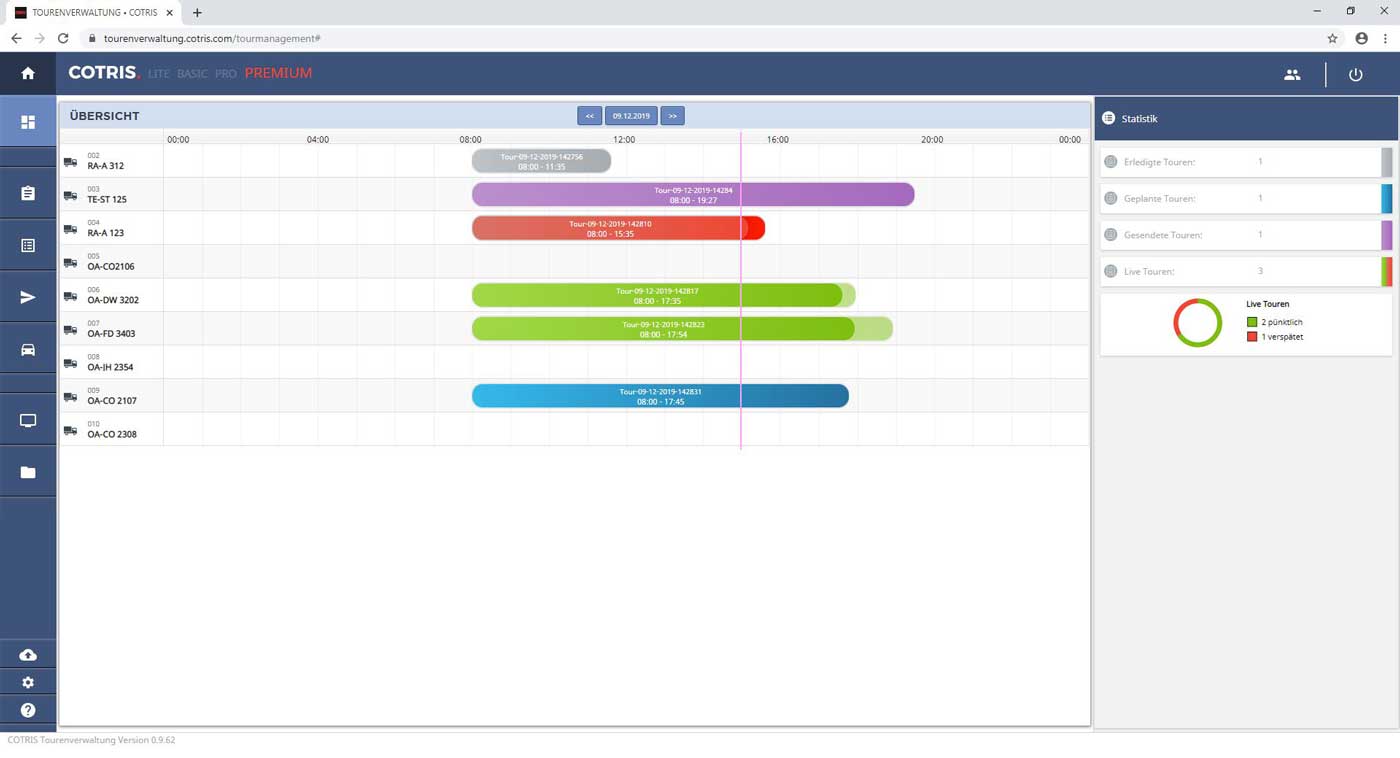The width and height of the screenshot is (1400, 758).
Task: Open the car vehicles icon
Action: coord(28,350)
